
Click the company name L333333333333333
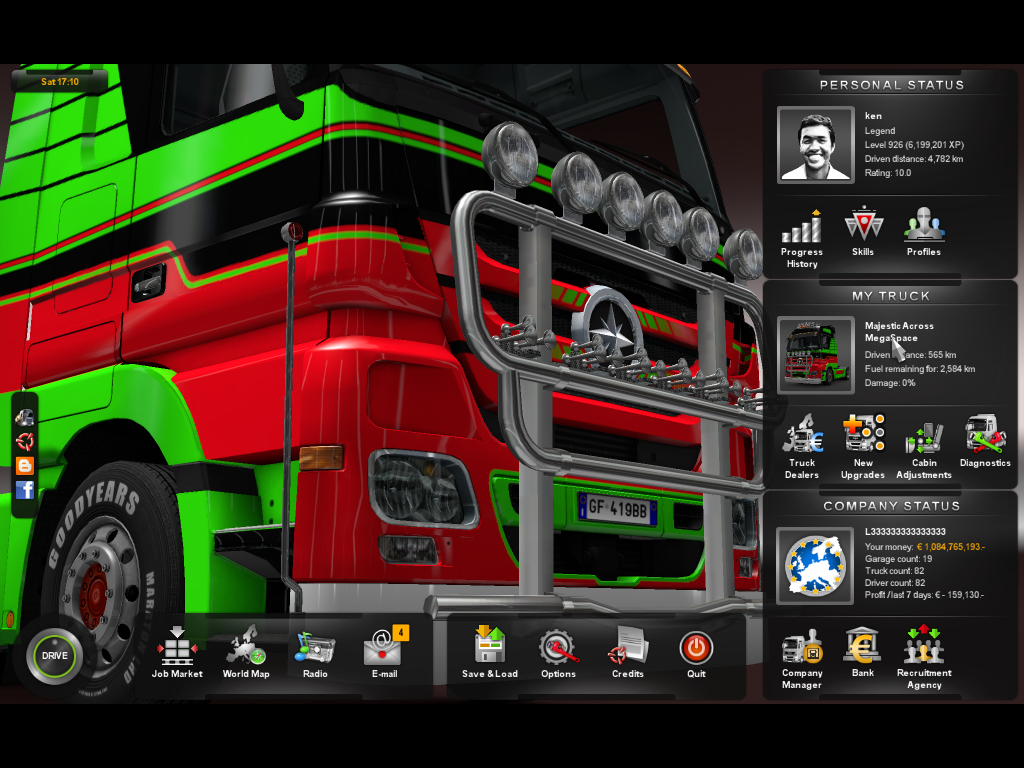coord(905,532)
